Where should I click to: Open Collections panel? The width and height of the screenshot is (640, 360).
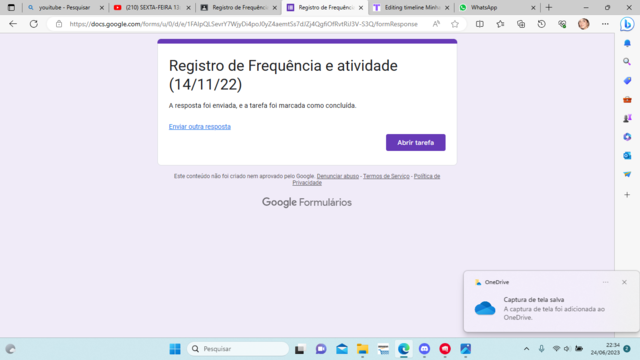point(521,24)
